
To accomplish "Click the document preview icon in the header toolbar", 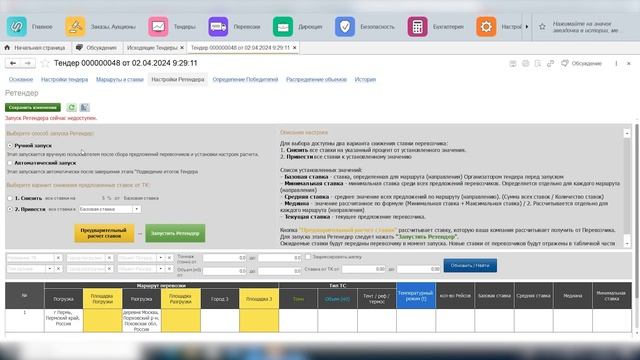I will coord(538,63).
